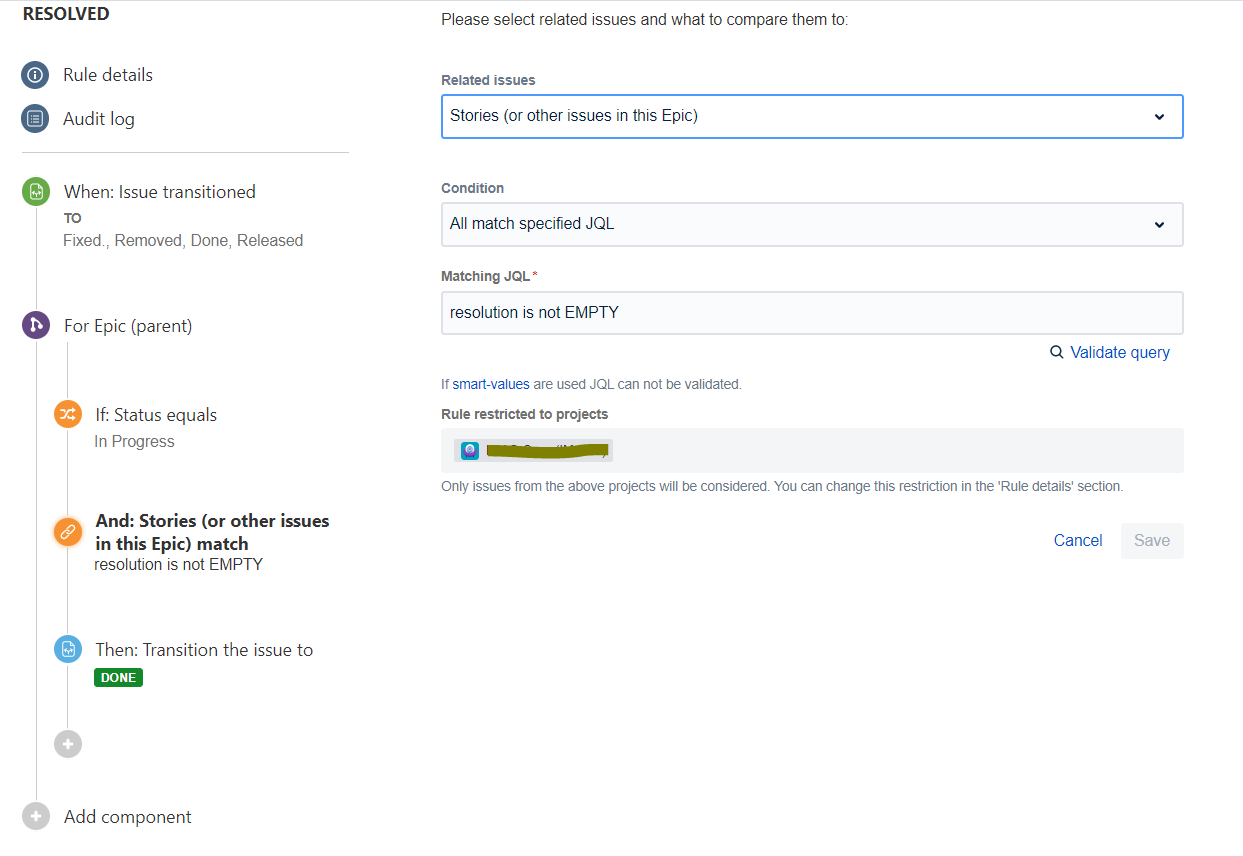Click the Audit log list icon

pos(35,119)
